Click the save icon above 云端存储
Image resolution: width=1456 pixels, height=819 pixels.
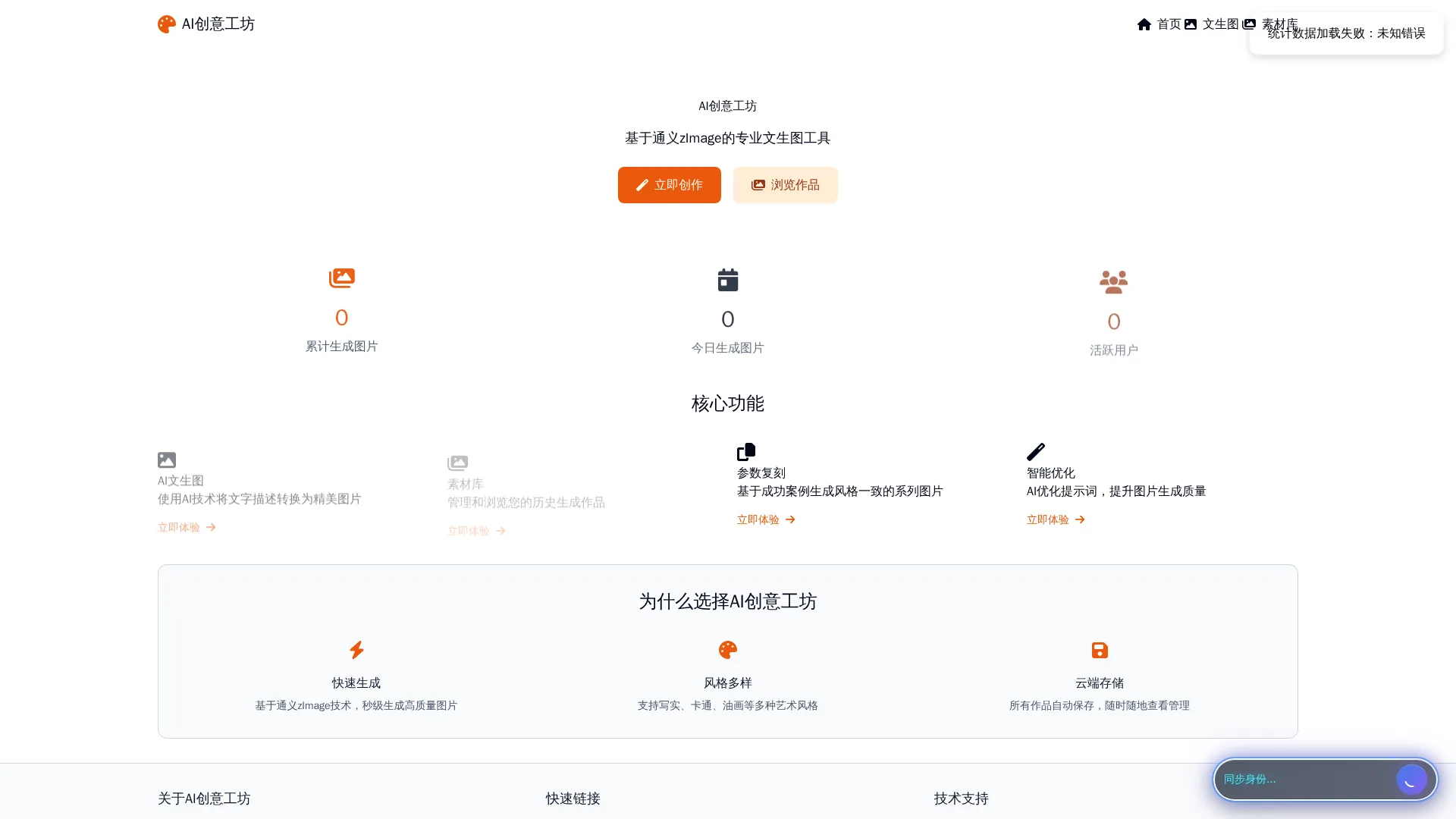[x=1099, y=650]
